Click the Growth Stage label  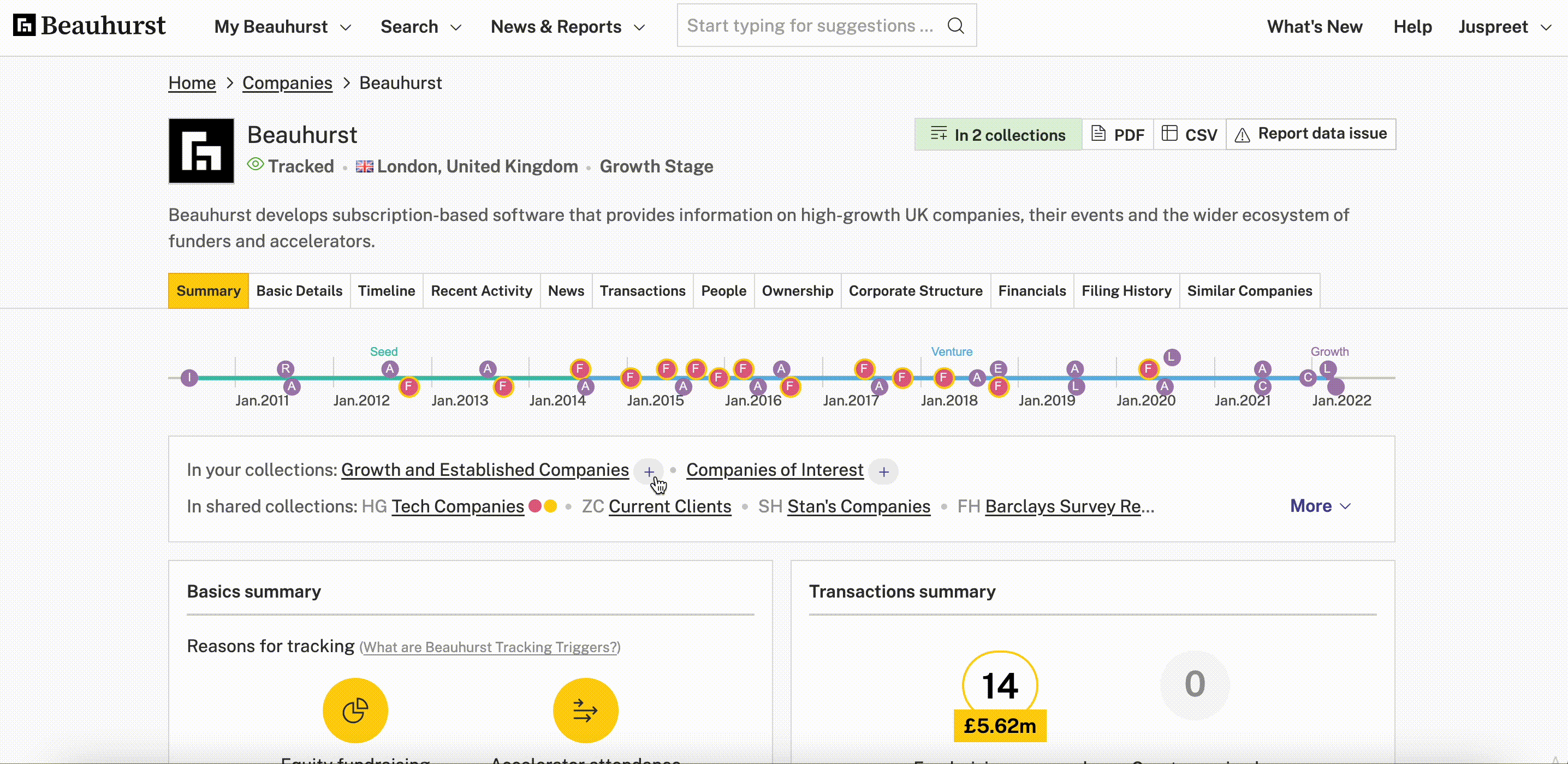click(656, 166)
